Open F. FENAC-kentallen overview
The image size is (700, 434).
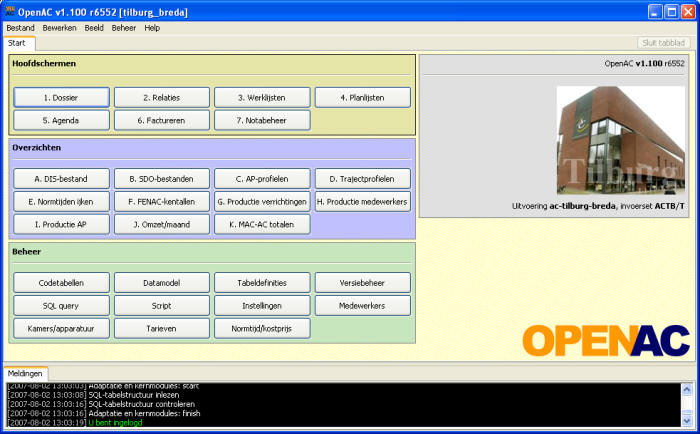(161, 201)
